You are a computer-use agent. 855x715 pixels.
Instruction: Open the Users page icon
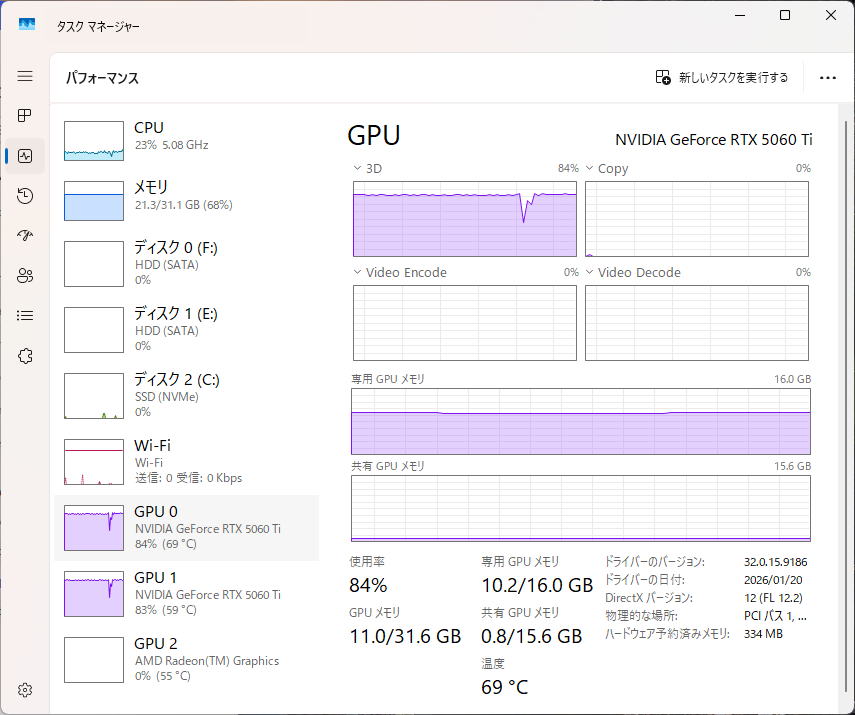[x=25, y=275]
